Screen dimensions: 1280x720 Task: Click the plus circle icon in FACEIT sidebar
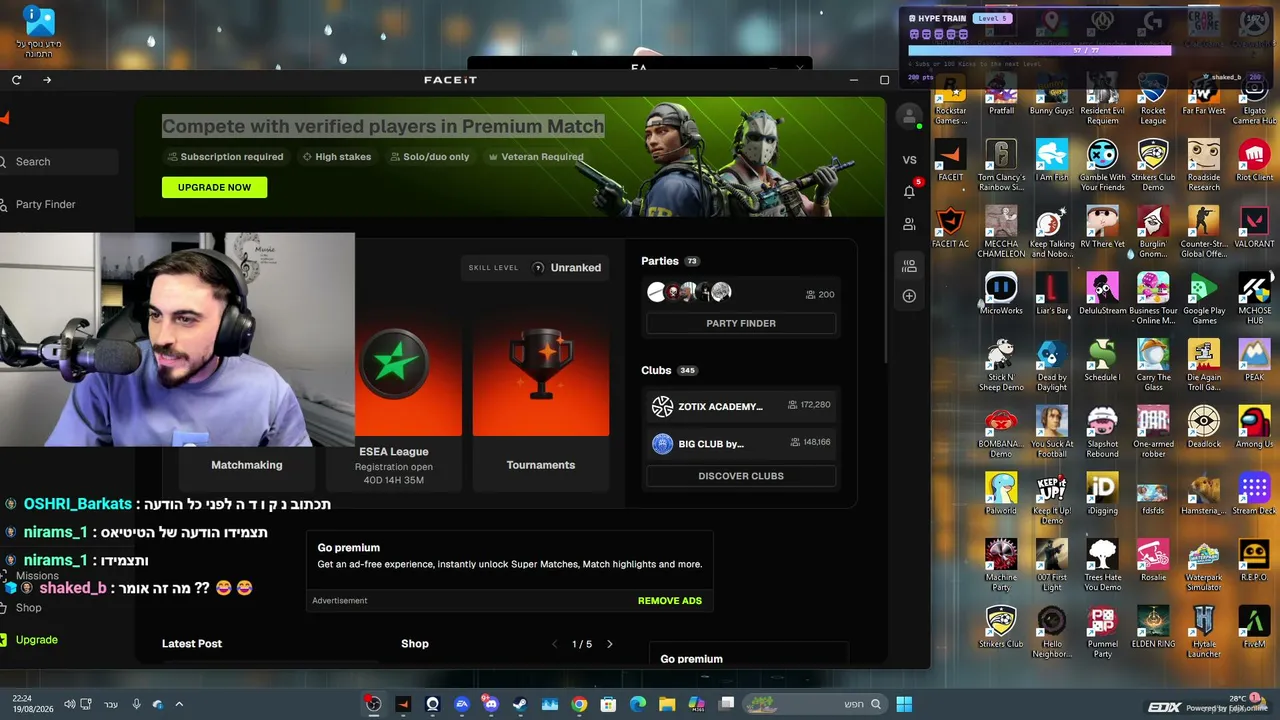pyautogui.click(x=909, y=296)
